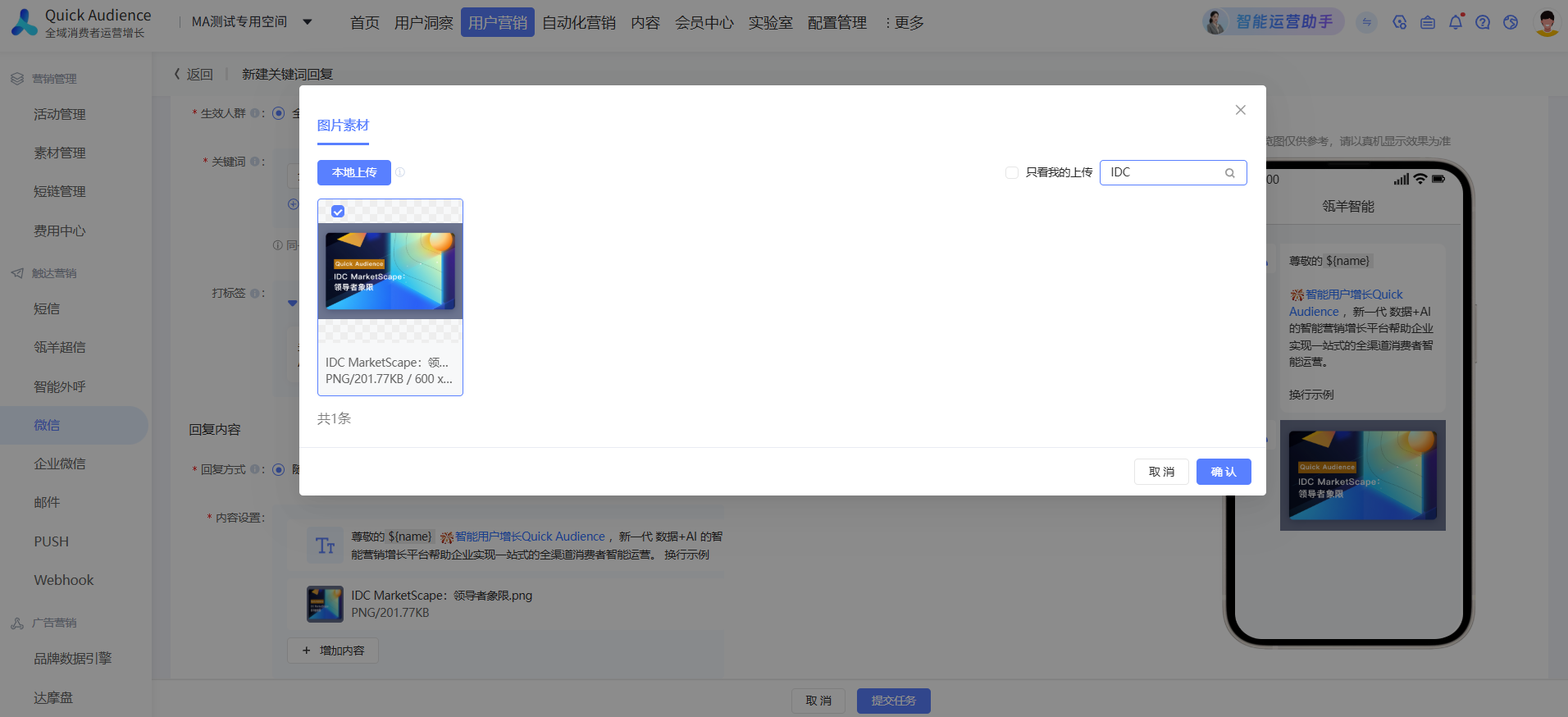
Task: Click the 本地上传 button
Action: click(x=354, y=172)
